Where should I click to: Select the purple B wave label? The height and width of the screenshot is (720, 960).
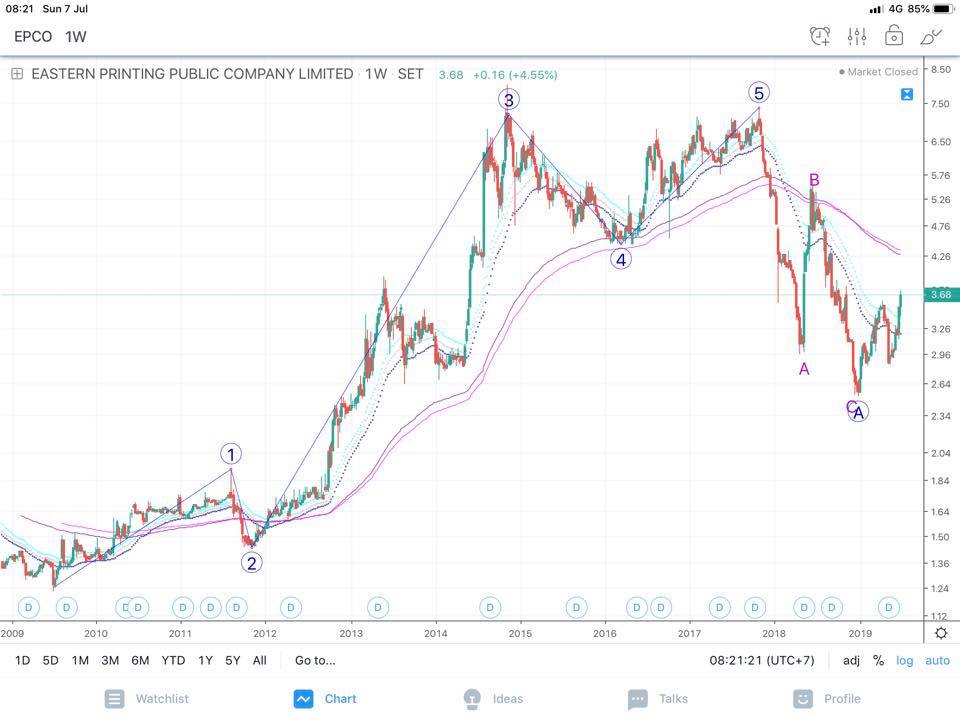(x=814, y=179)
